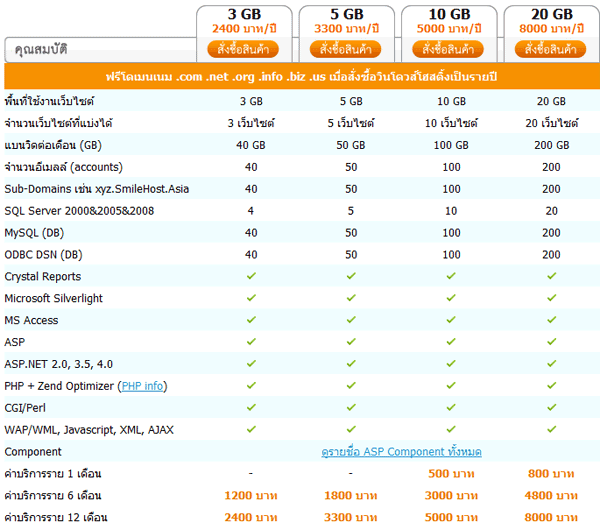Click the 1800 บาท six-month price
600x530 pixels.
click(351, 496)
